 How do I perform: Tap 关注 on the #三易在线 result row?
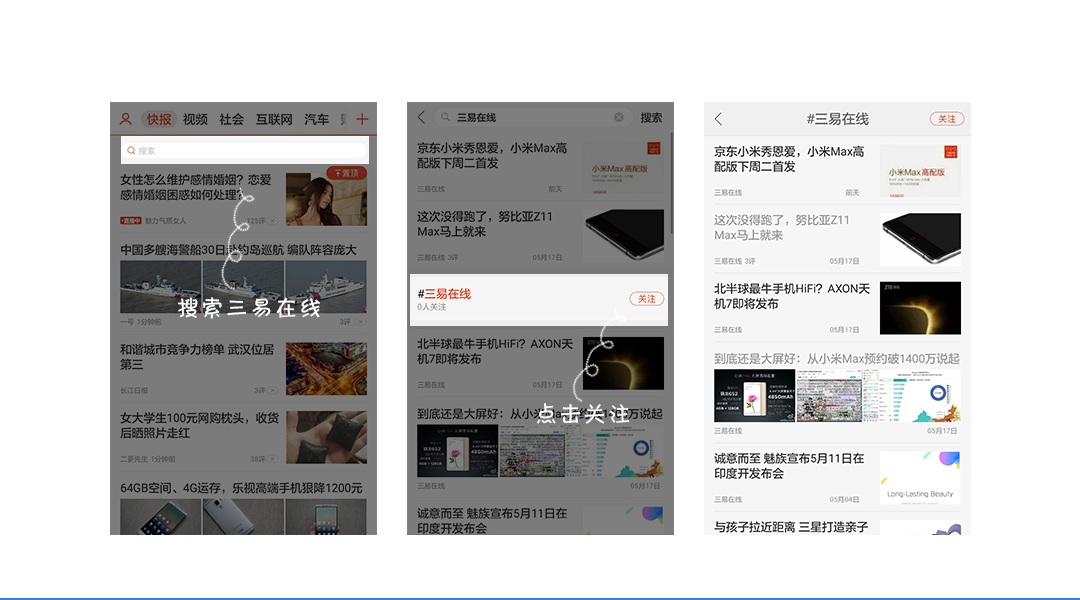[x=646, y=299]
